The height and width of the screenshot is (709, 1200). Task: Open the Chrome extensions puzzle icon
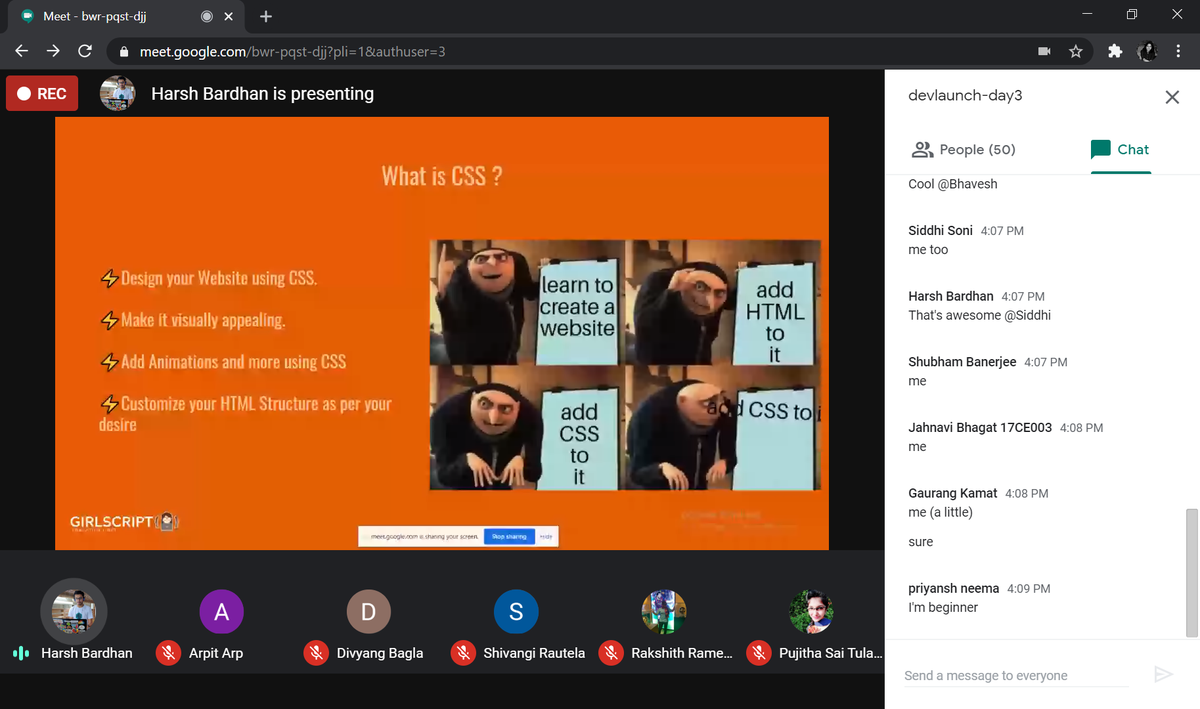coord(1115,51)
